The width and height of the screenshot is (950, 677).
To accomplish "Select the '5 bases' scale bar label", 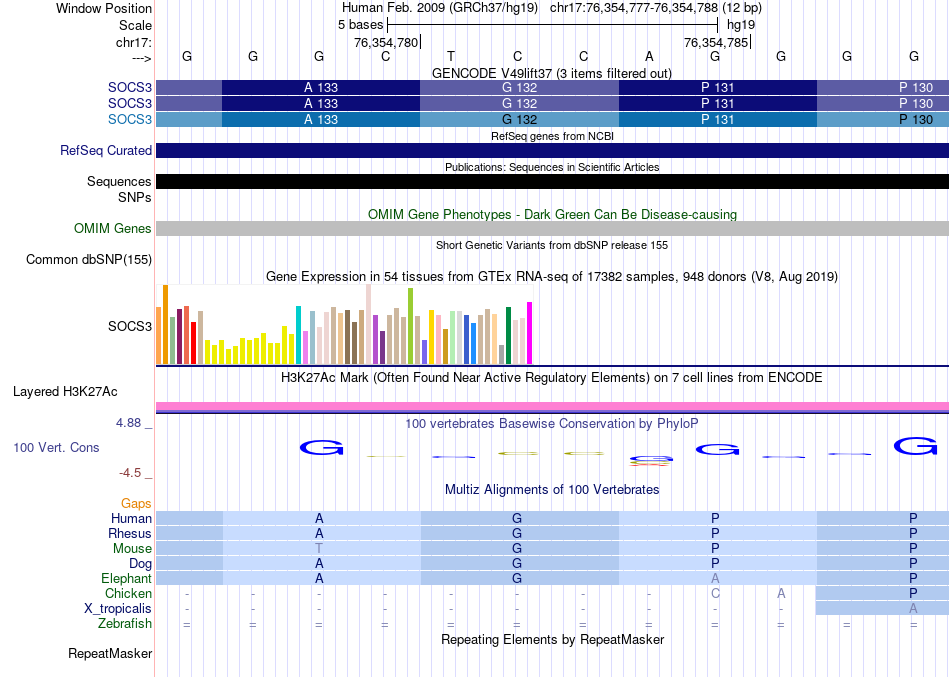I will tap(360, 25).
